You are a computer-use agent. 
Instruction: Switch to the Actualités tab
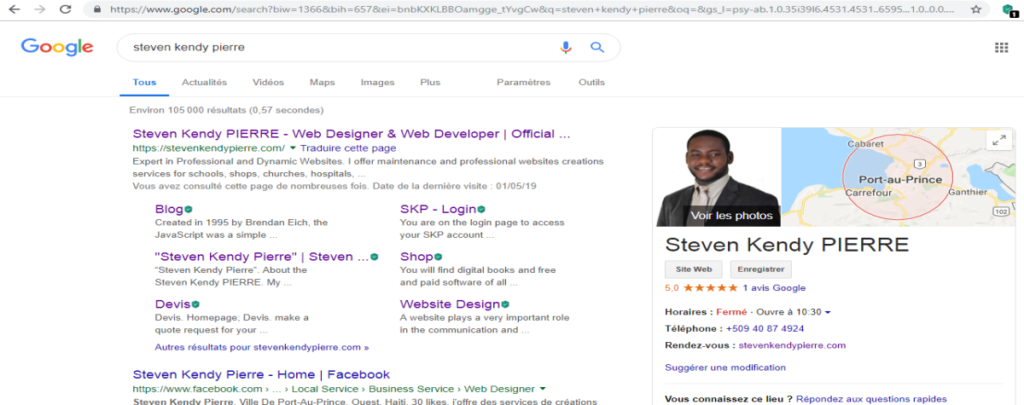pos(204,82)
